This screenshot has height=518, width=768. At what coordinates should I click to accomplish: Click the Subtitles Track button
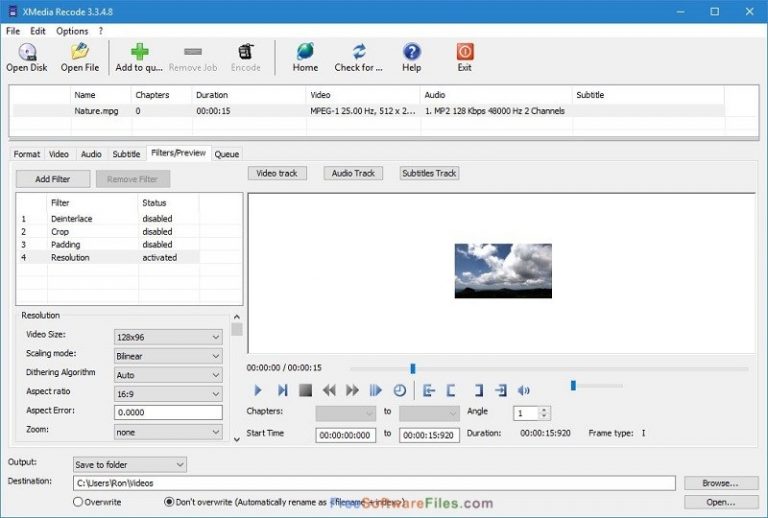pos(429,173)
